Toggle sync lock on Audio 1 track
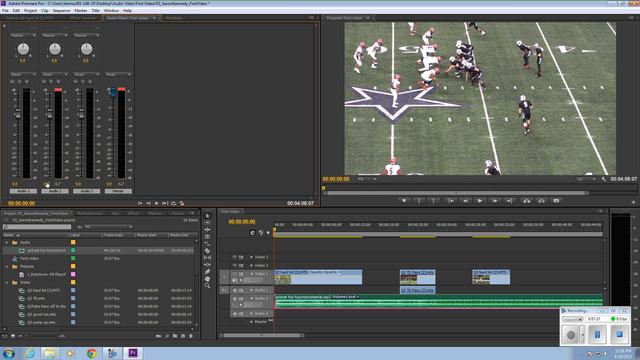This screenshot has width=640, height=360. click(x=241, y=290)
